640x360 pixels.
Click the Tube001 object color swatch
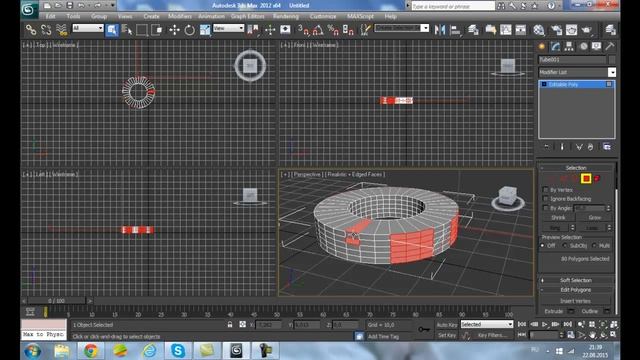[611, 60]
